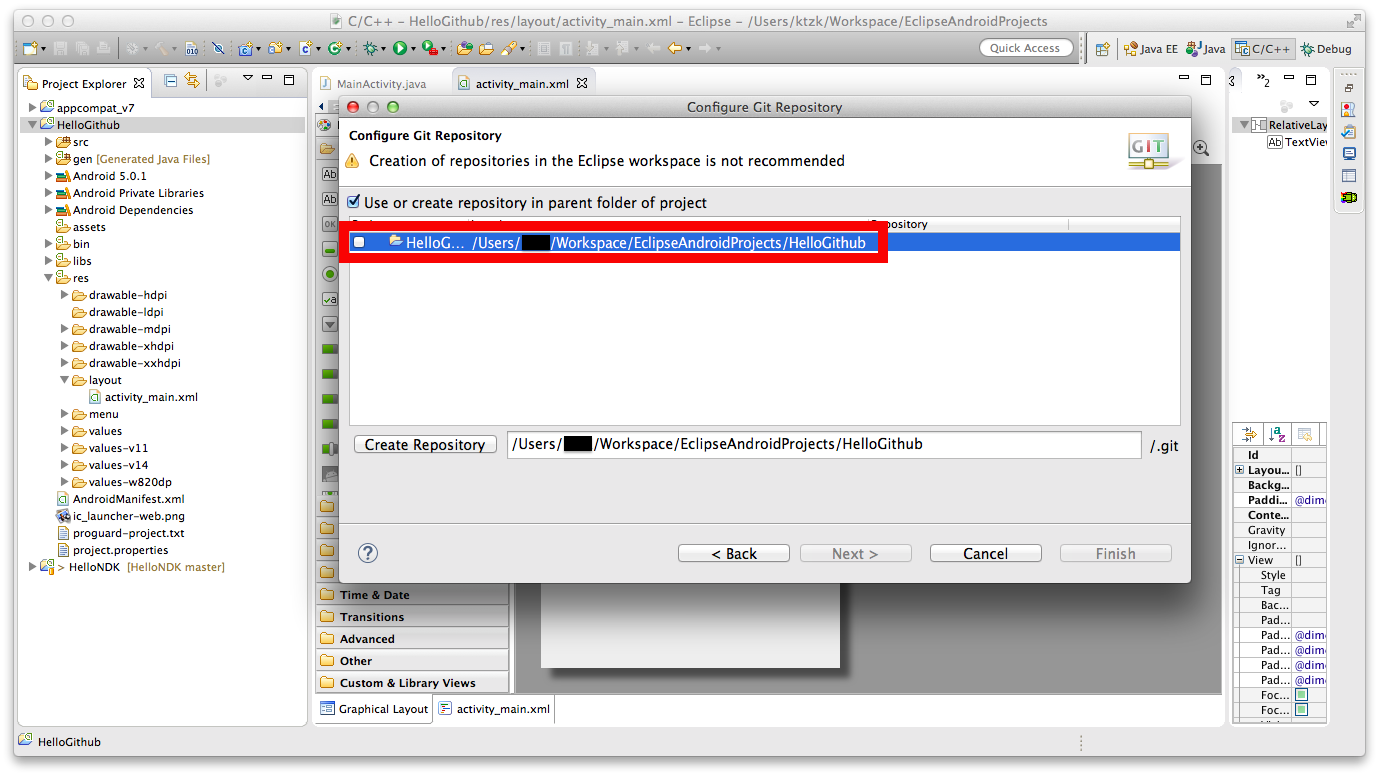
Task: Close the activity_main.xml editor tab
Action: [582, 84]
